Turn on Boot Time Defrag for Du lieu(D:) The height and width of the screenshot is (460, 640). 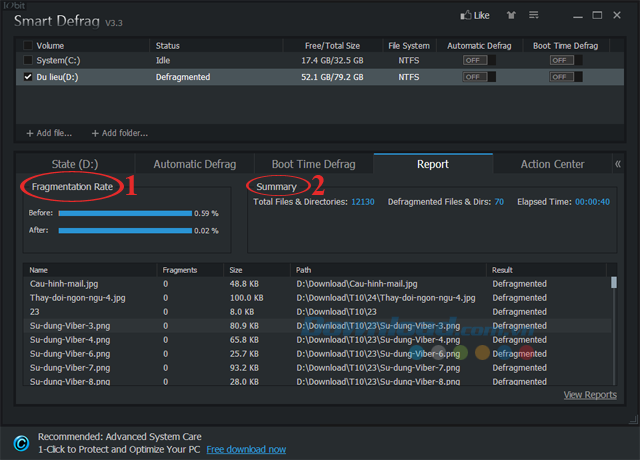[x=563, y=76]
